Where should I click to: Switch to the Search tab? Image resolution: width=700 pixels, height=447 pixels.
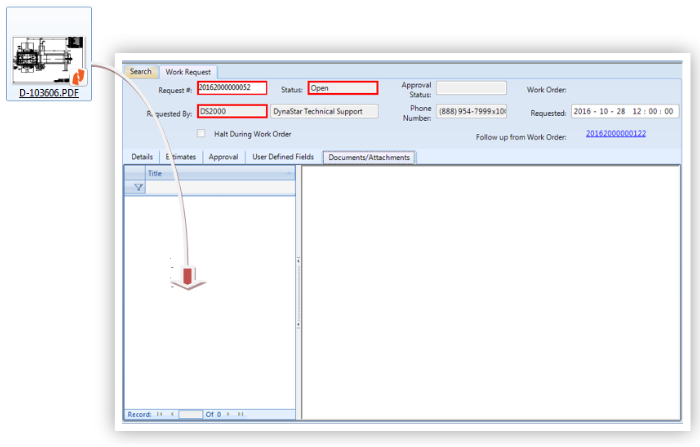[141, 72]
